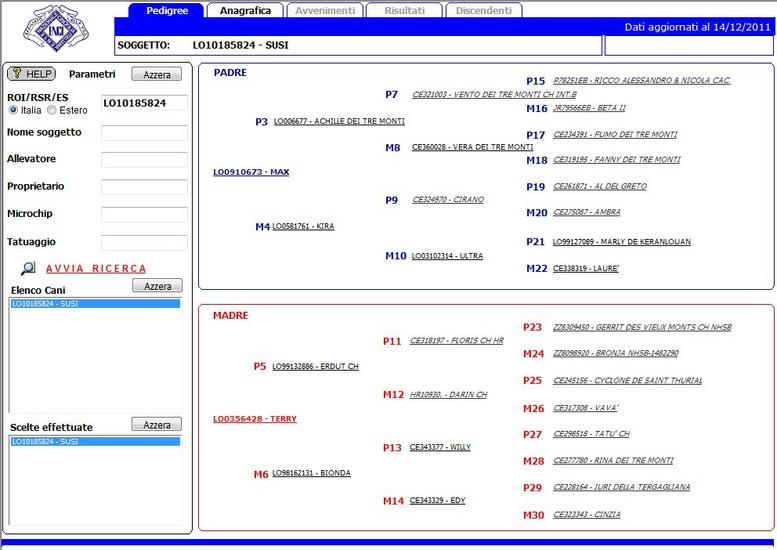Focus the Microchip input field
777x550 pixels.
tap(144, 214)
